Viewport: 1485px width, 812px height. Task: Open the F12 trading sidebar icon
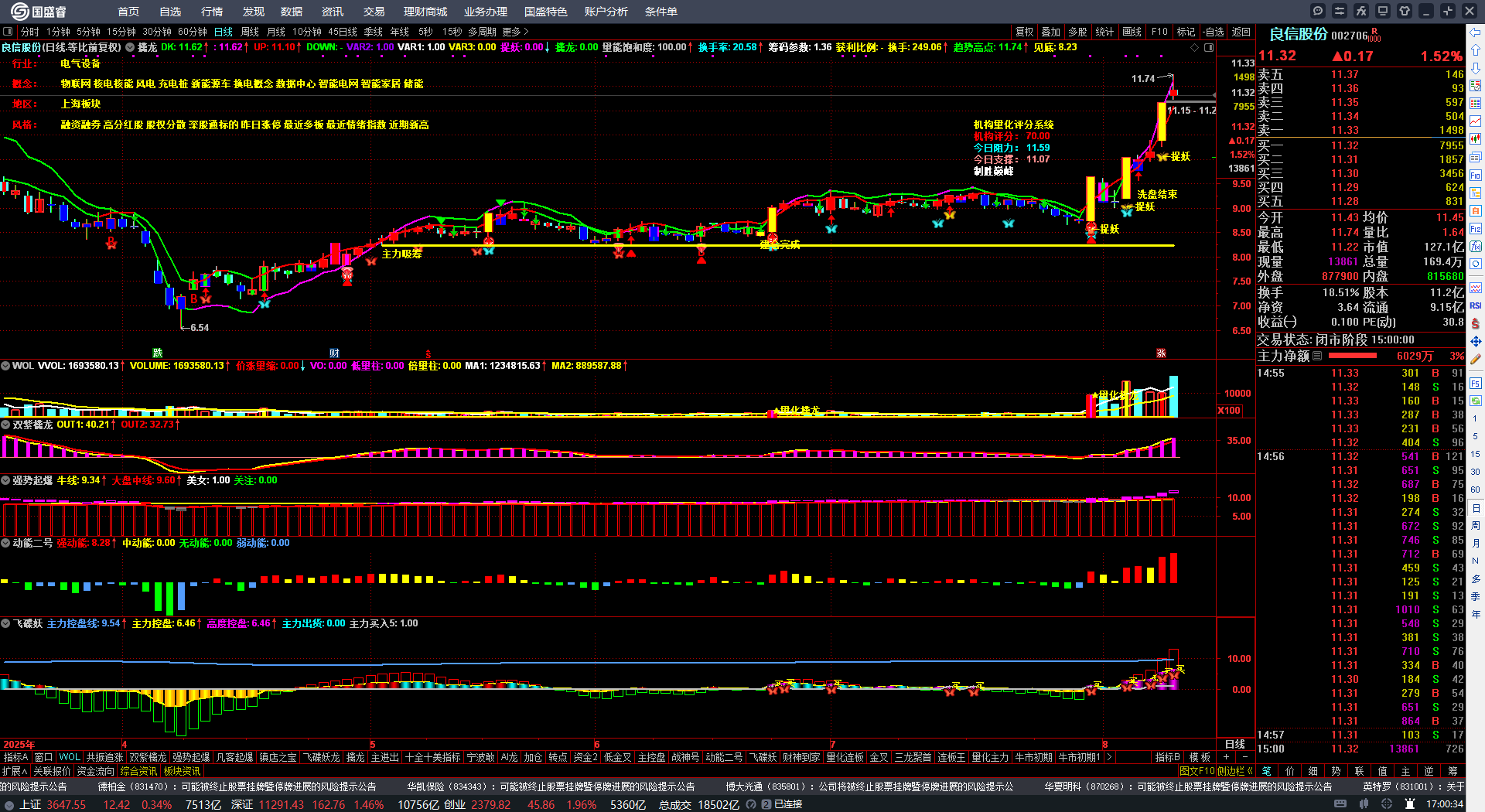pos(1476,229)
